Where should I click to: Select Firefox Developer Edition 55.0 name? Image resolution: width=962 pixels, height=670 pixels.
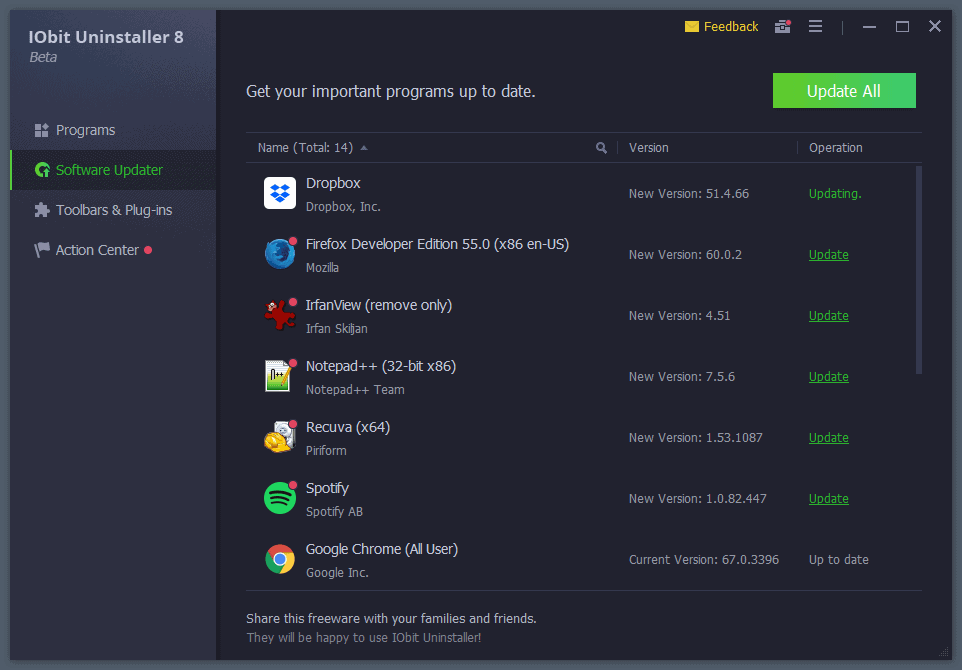coord(437,244)
